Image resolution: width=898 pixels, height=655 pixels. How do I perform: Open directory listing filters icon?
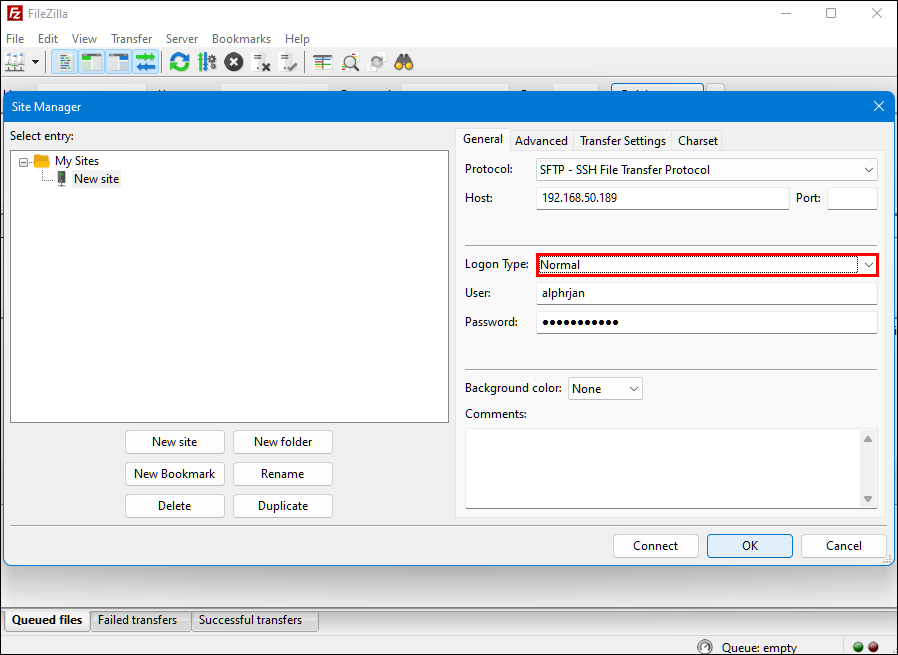pos(322,62)
